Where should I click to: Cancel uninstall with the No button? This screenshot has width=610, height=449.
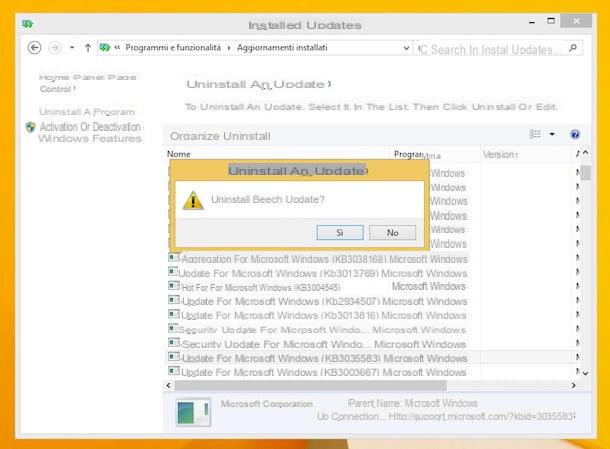point(392,233)
